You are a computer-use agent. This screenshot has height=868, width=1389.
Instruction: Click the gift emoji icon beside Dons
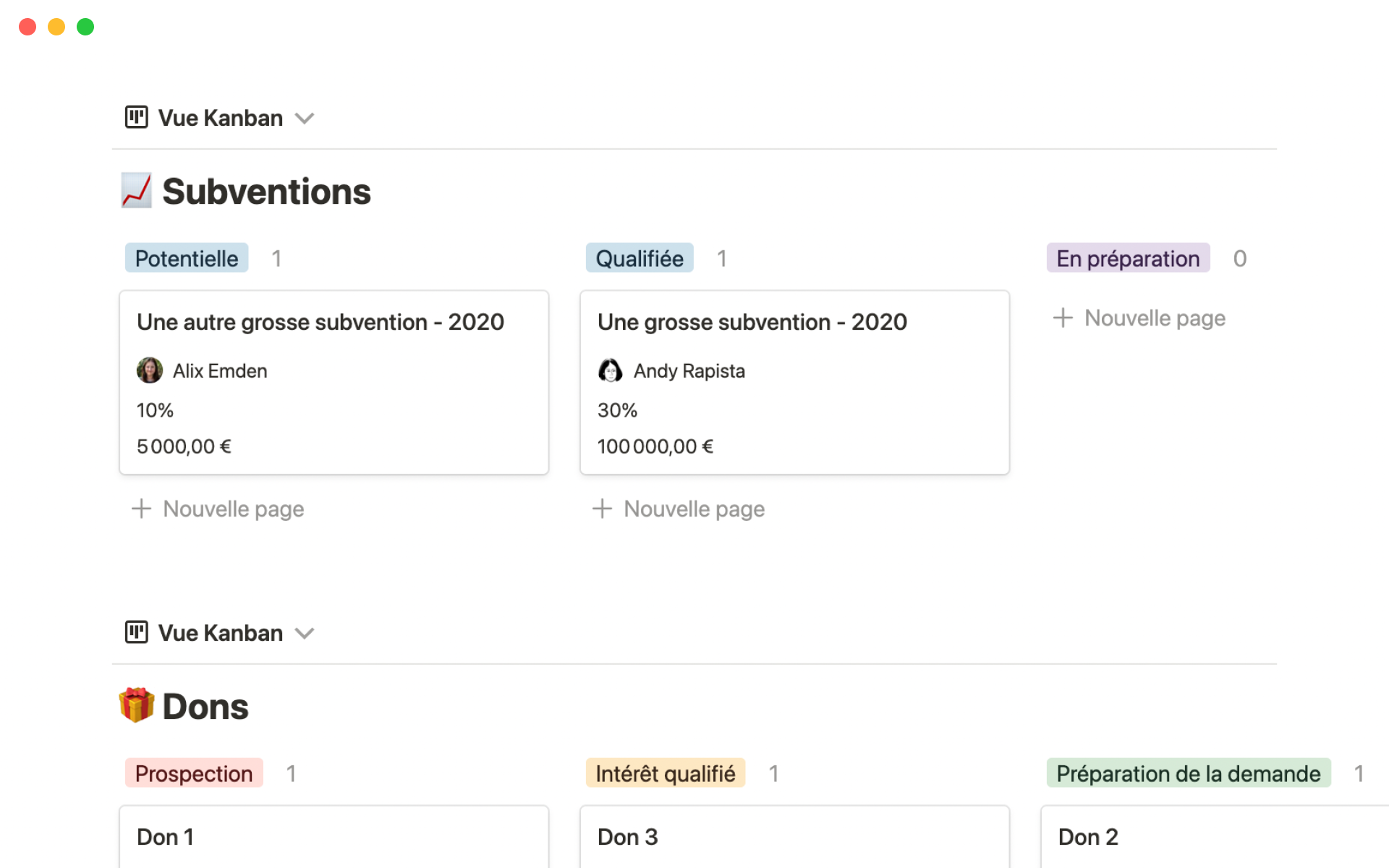coord(136,705)
